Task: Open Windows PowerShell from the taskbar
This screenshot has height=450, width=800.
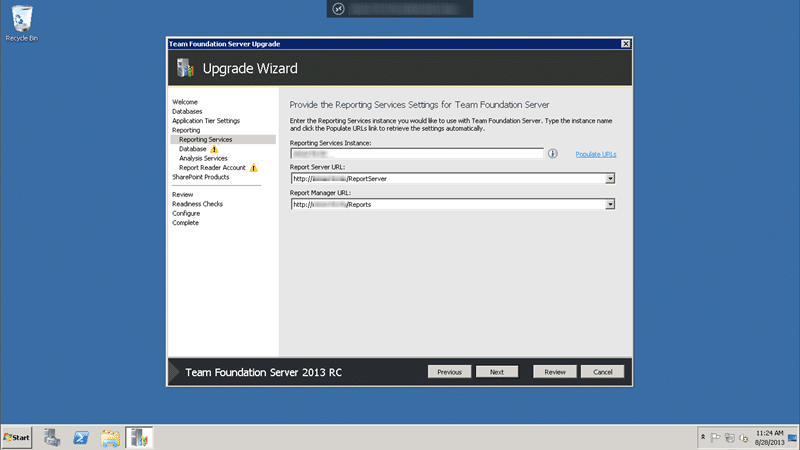Action: tap(81, 437)
